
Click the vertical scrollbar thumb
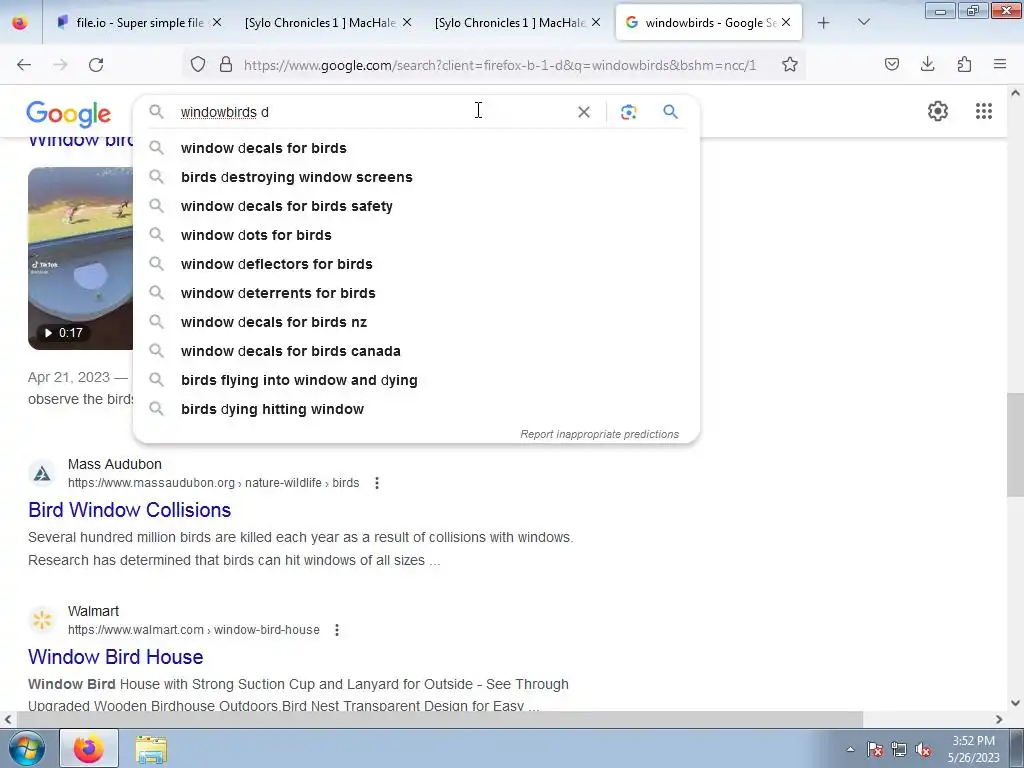coord(1015,445)
